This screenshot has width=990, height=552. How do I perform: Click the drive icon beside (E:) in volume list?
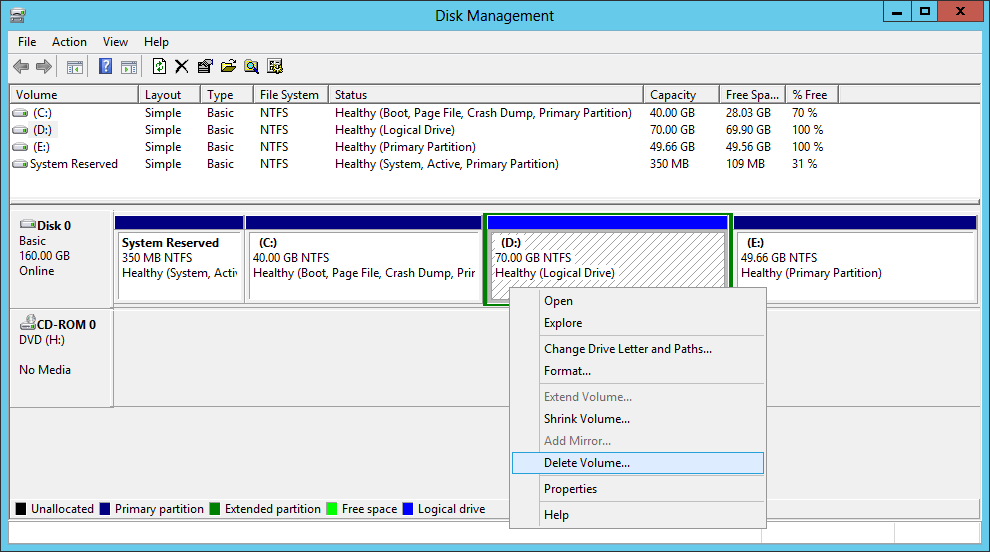[20, 147]
